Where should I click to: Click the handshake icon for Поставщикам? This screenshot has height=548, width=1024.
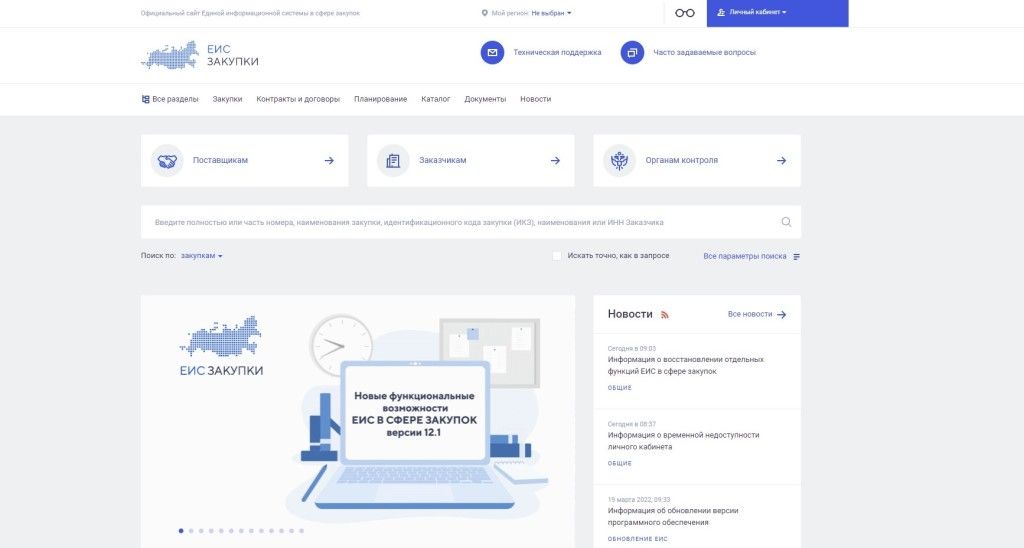coord(167,160)
